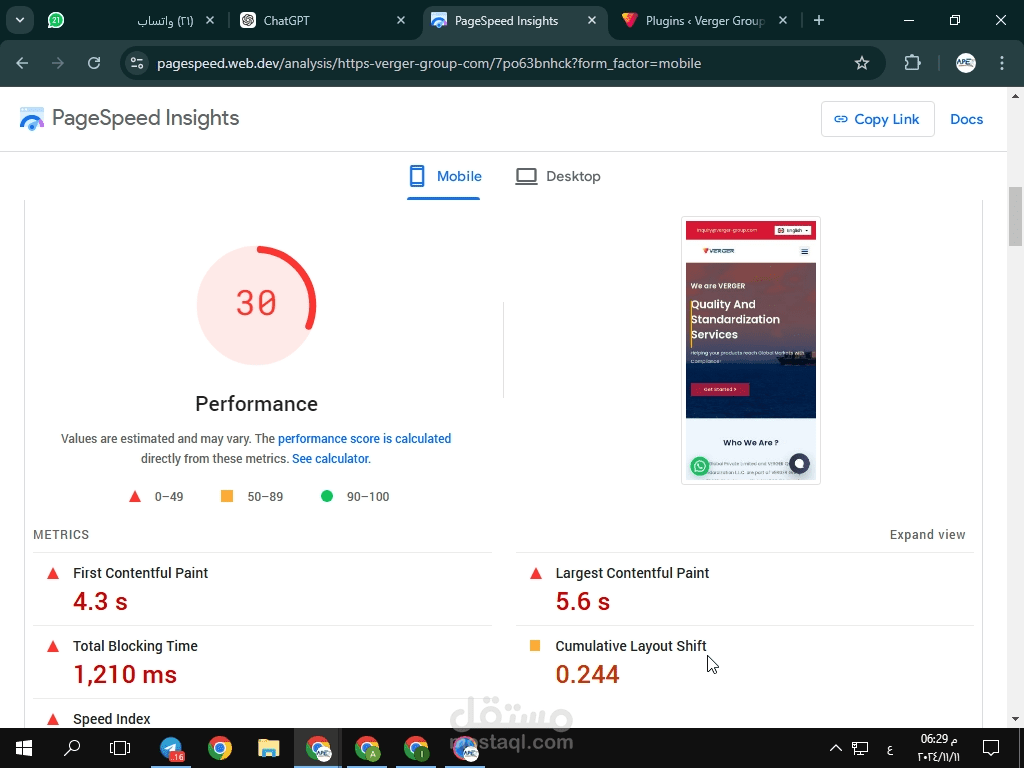This screenshot has width=1024, height=768.
Task: Open Telegram from the taskbar
Action: [x=171, y=748]
